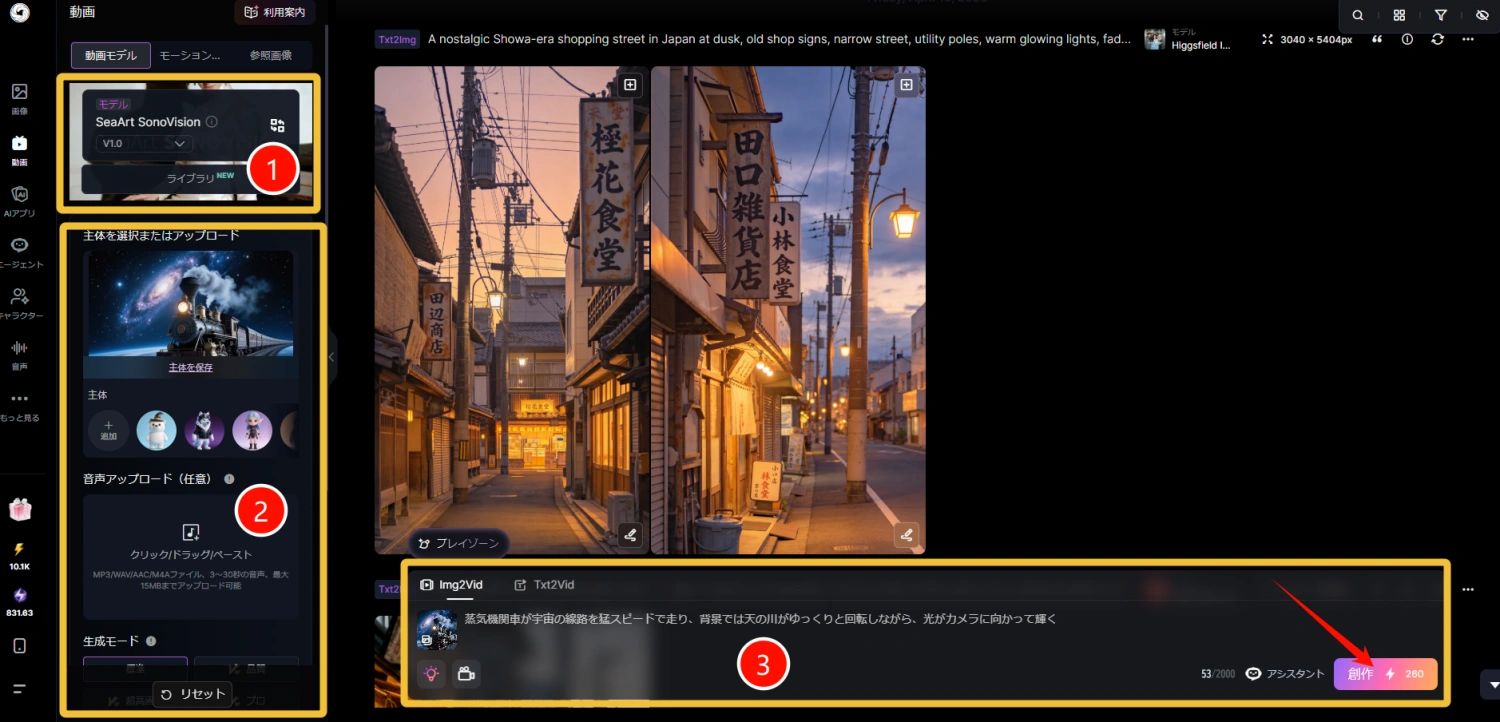Open the 音声 audio section
This screenshot has height=722, width=1500.
click(x=19, y=354)
